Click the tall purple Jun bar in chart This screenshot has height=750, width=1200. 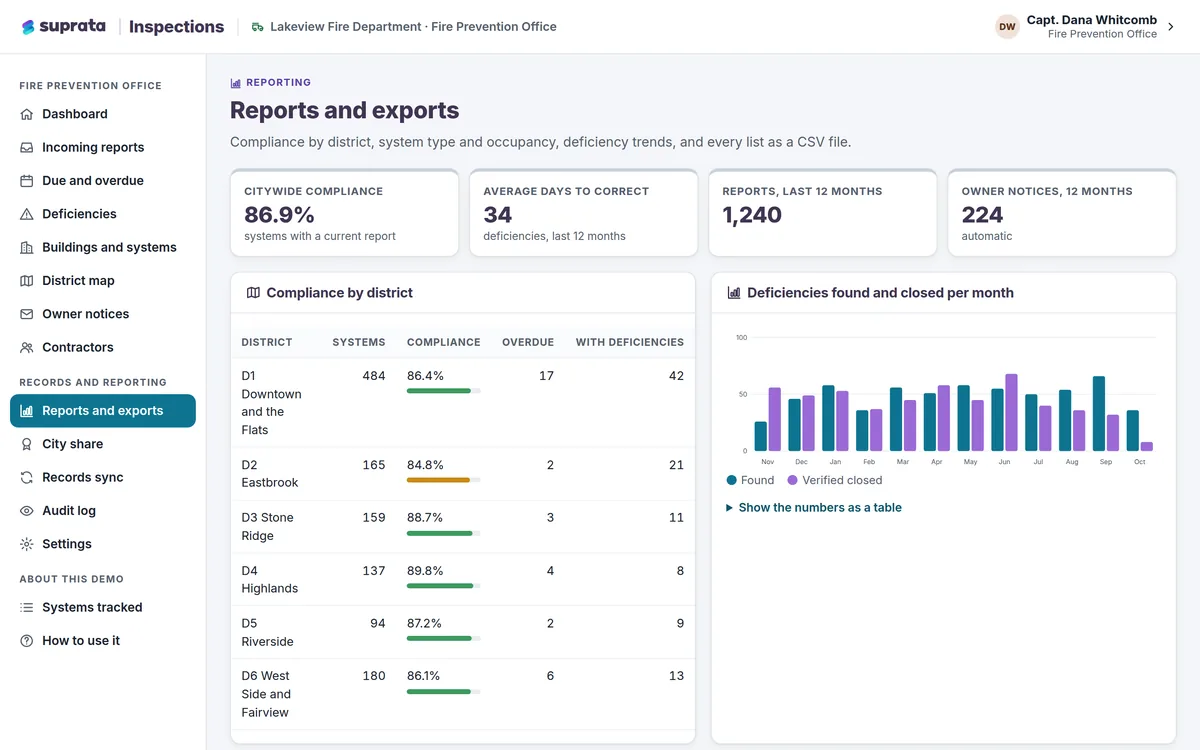click(1011, 412)
